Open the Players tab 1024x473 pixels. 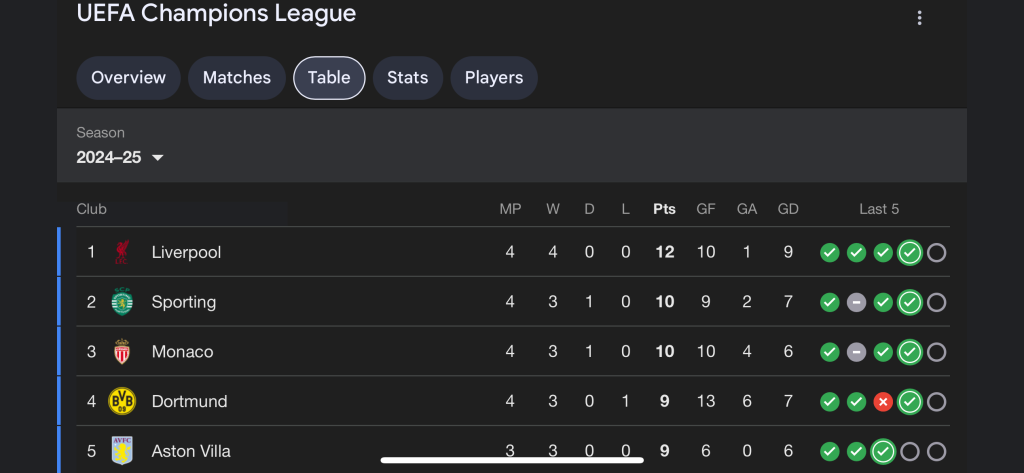tap(494, 78)
